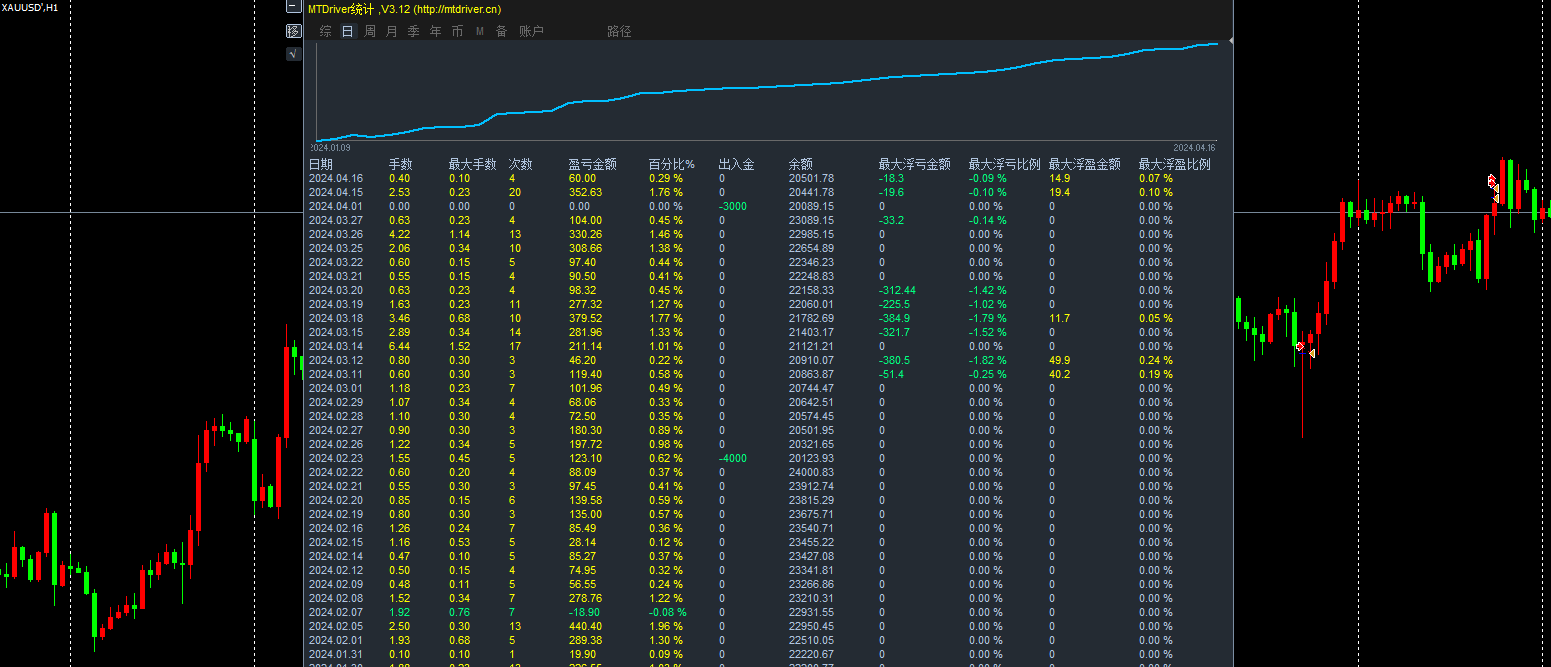Click the 移 move-panel button
The height and width of the screenshot is (667, 1551).
[x=293, y=31]
